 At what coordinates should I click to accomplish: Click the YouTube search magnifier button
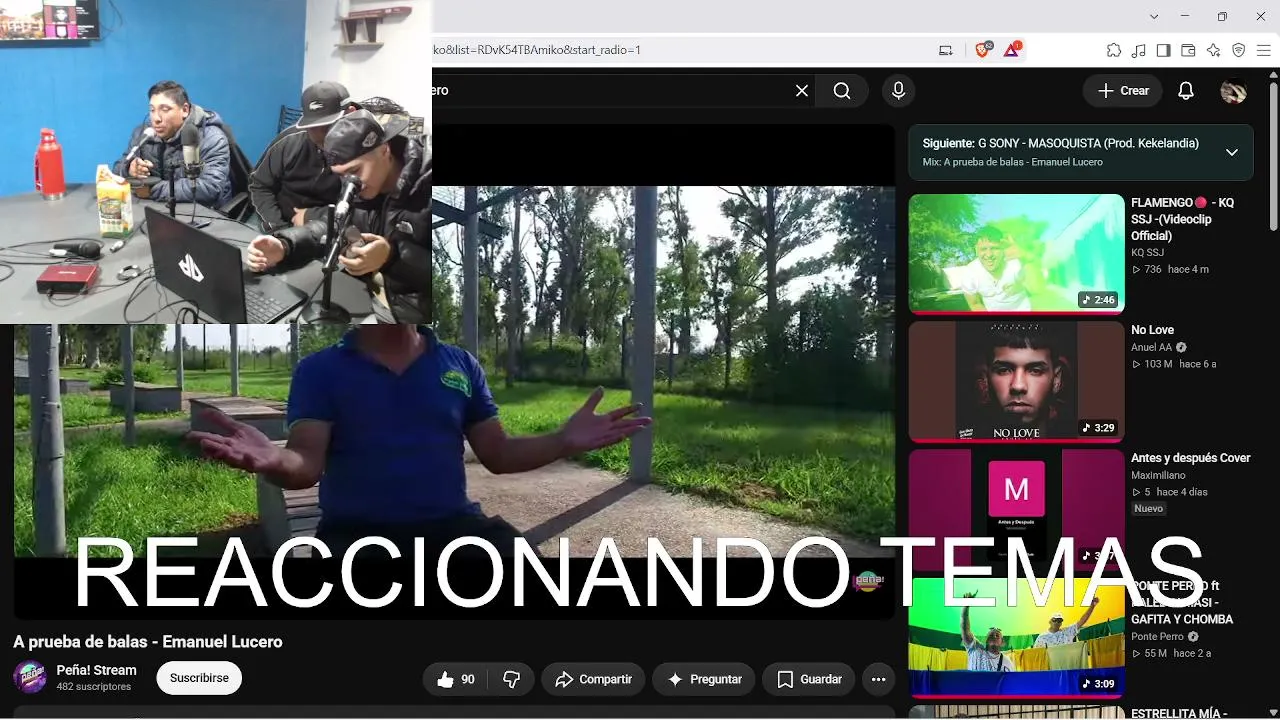pyautogui.click(x=842, y=91)
